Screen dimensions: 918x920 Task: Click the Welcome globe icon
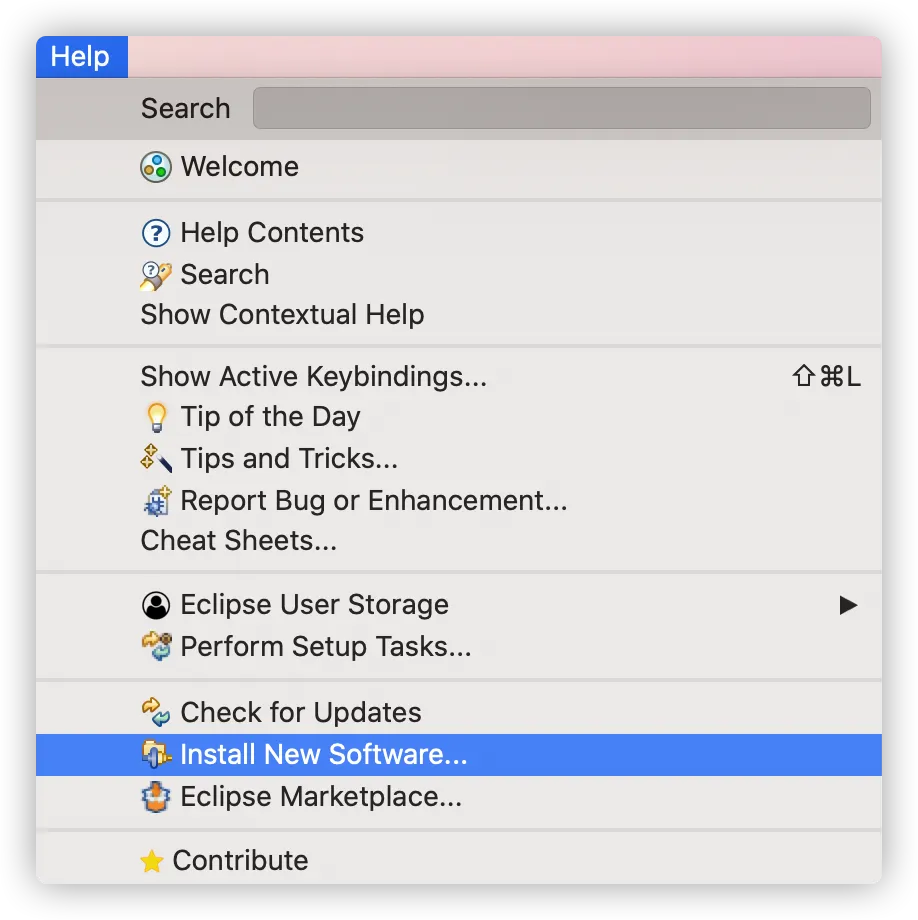click(156, 167)
